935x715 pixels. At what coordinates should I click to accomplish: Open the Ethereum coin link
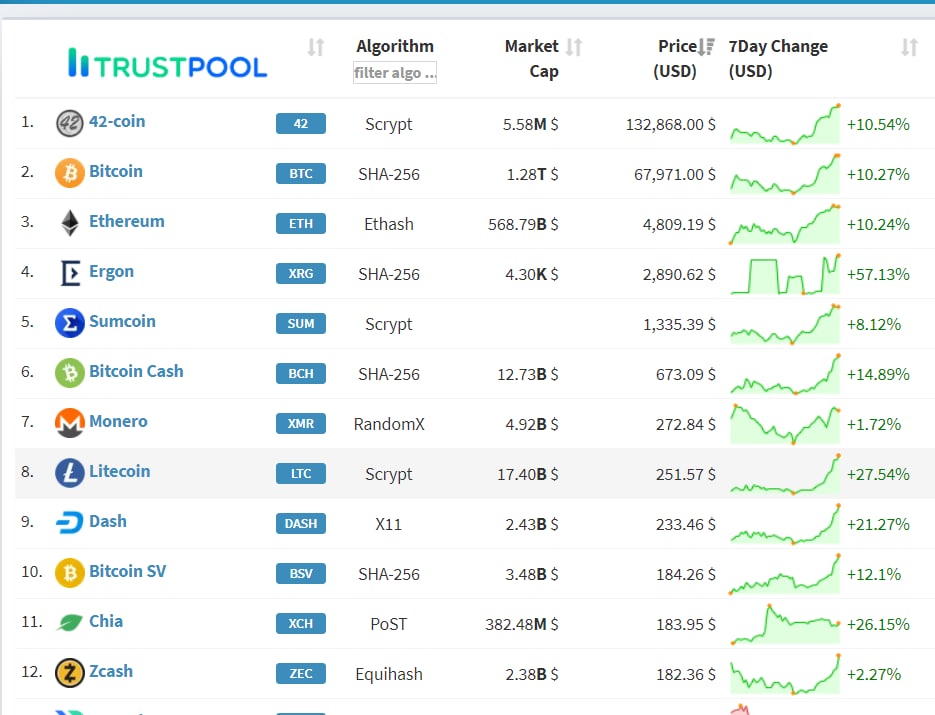tap(126, 221)
